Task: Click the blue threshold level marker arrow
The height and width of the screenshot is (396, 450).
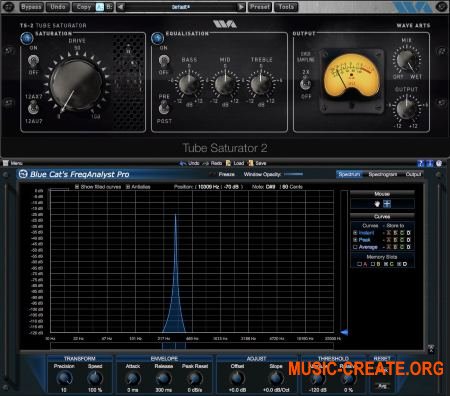Action: pyautogui.click(x=344, y=332)
